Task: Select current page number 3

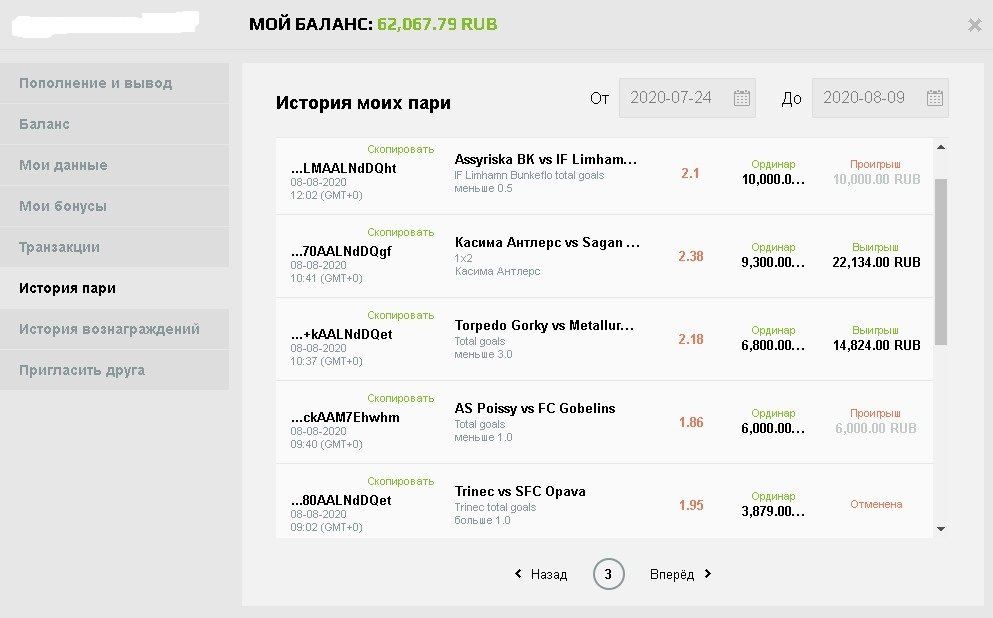Action: (x=608, y=574)
